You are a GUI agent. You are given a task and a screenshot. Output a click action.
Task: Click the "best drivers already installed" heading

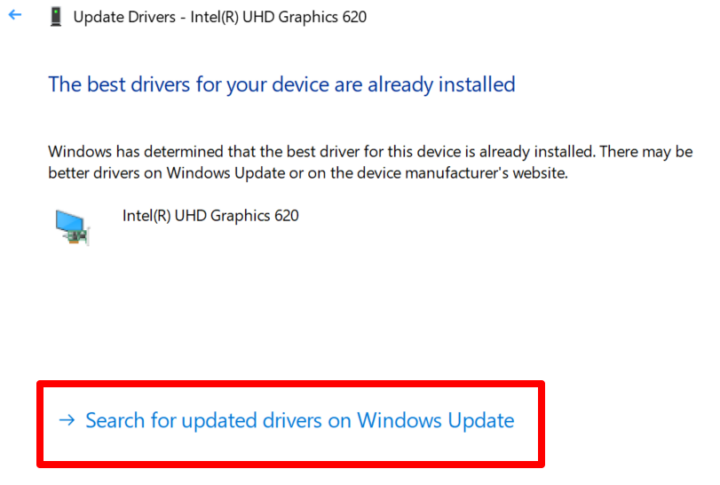[x=281, y=84]
